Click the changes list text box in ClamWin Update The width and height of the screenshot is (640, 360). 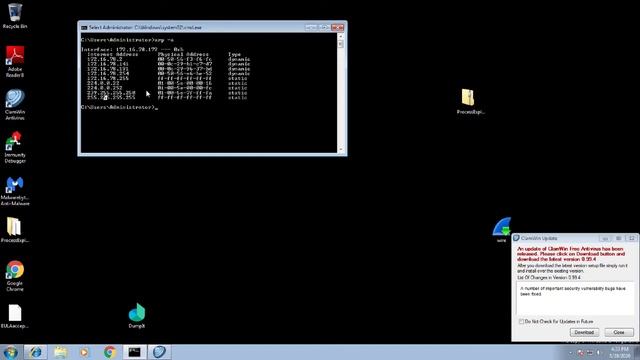coord(575,299)
